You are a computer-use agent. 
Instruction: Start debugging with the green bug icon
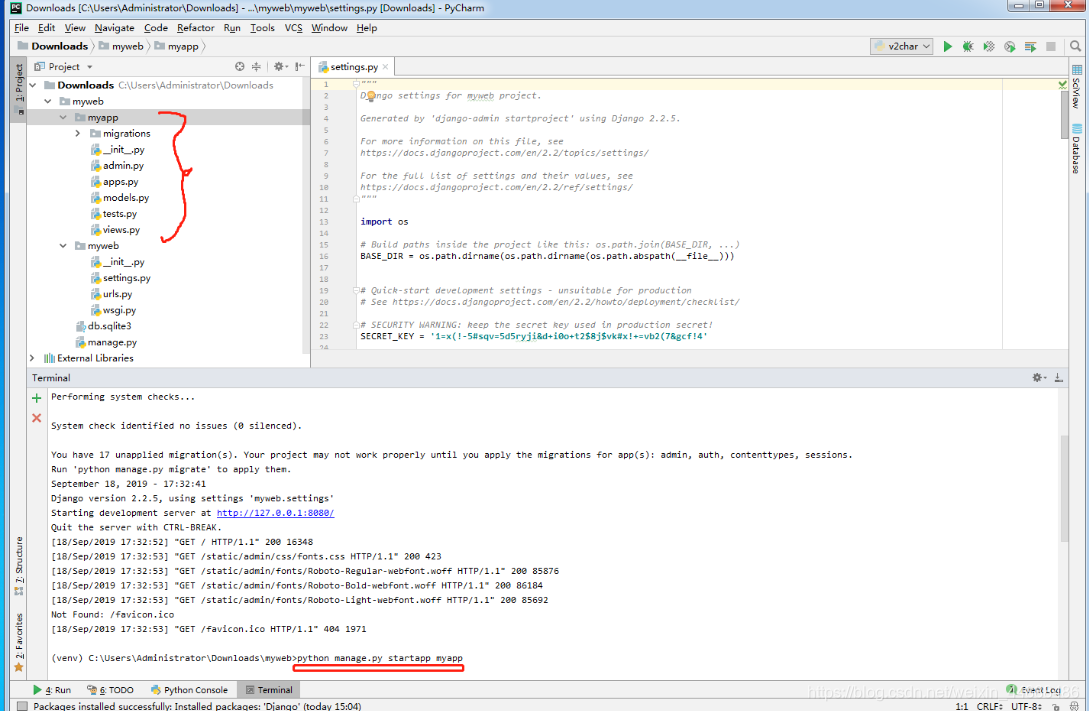coord(967,47)
